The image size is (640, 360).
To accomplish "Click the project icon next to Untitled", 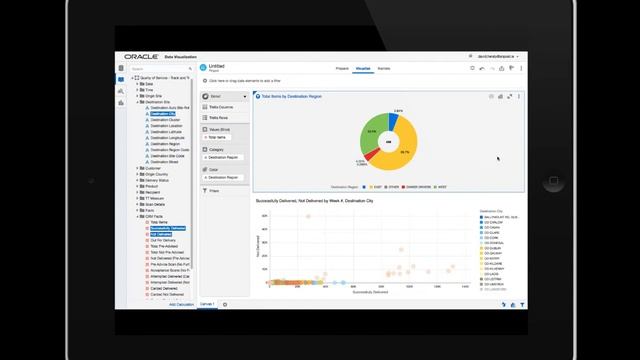I will [203, 68].
